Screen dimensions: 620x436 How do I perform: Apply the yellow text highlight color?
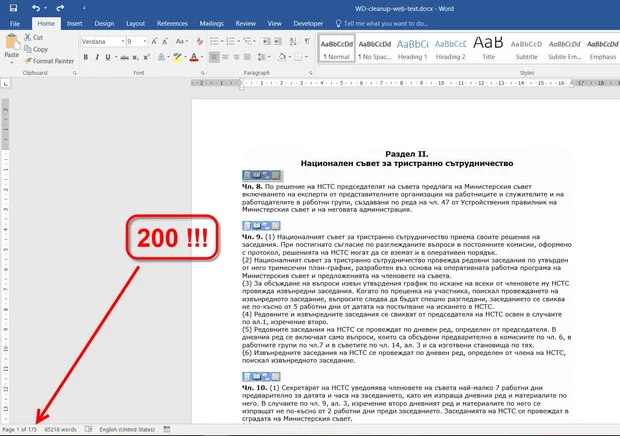point(178,58)
